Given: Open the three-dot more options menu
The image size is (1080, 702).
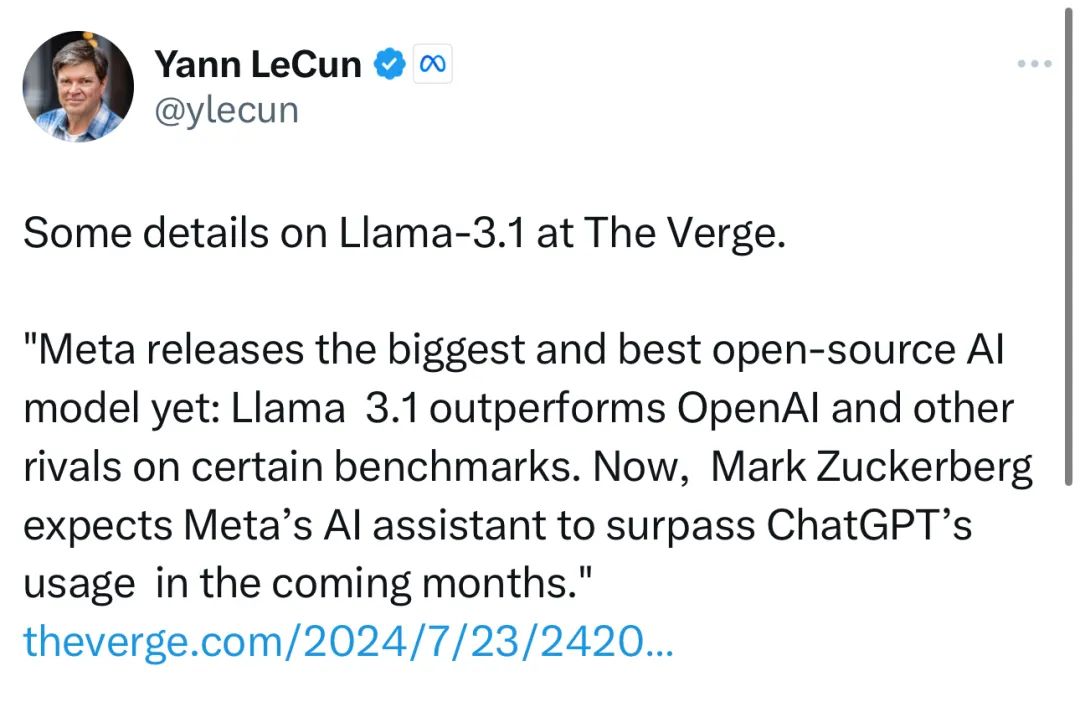Looking at the screenshot, I should [x=1035, y=63].
